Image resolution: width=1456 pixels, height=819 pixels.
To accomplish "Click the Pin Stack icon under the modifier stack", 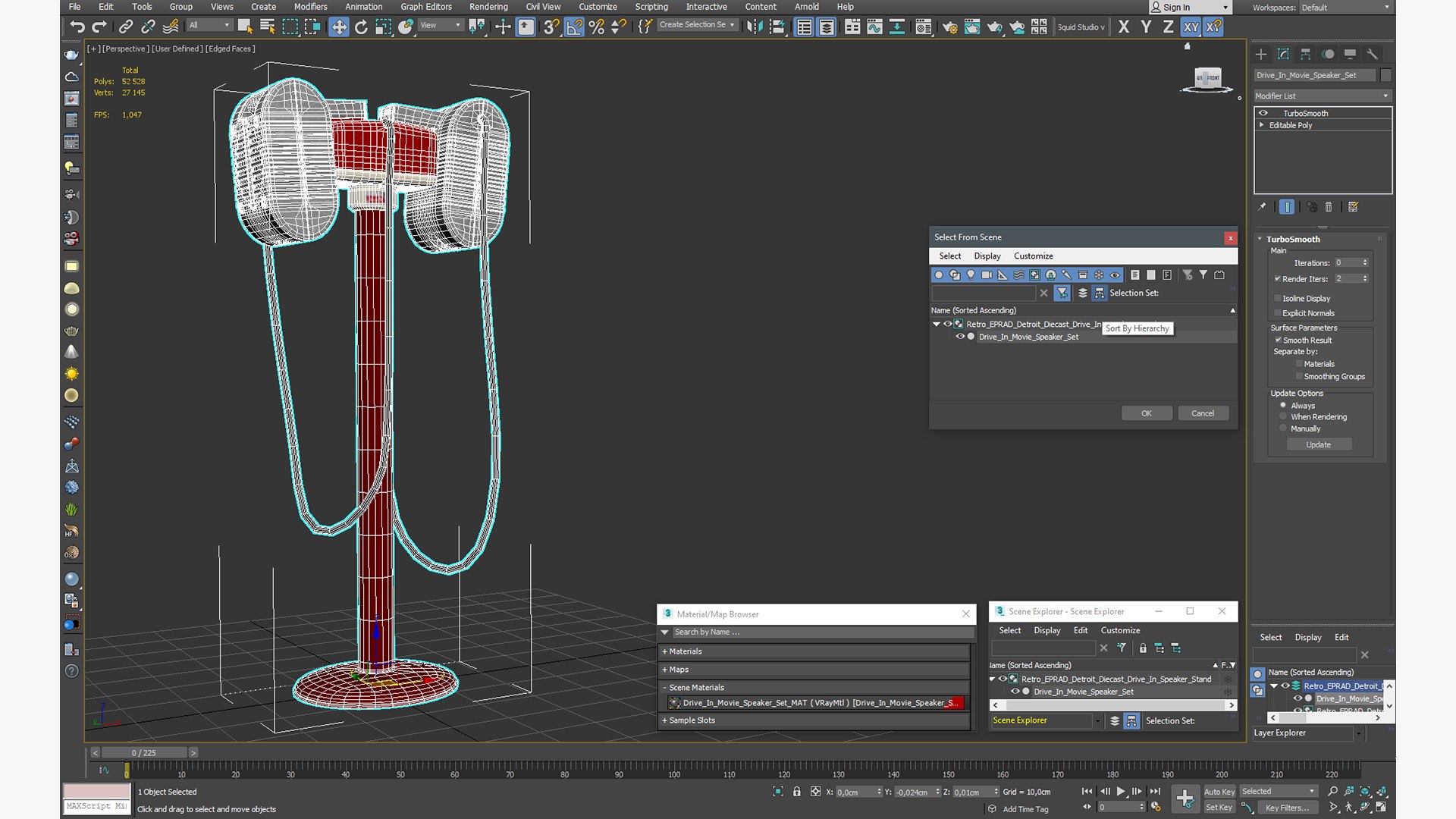I will click(x=1262, y=206).
